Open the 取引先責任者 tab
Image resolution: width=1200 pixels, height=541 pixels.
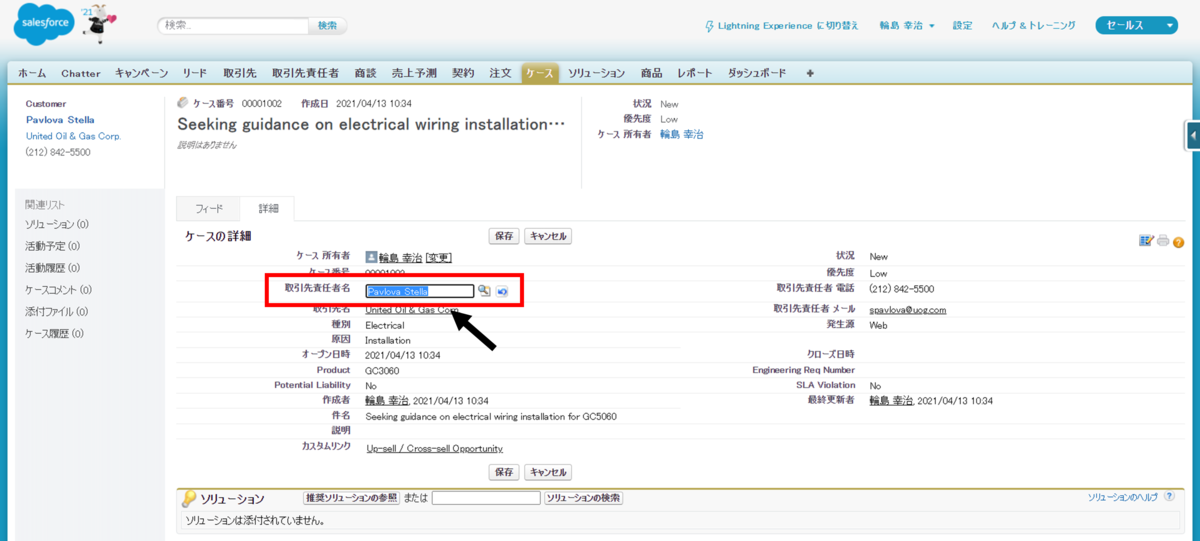tap(306, 73)
